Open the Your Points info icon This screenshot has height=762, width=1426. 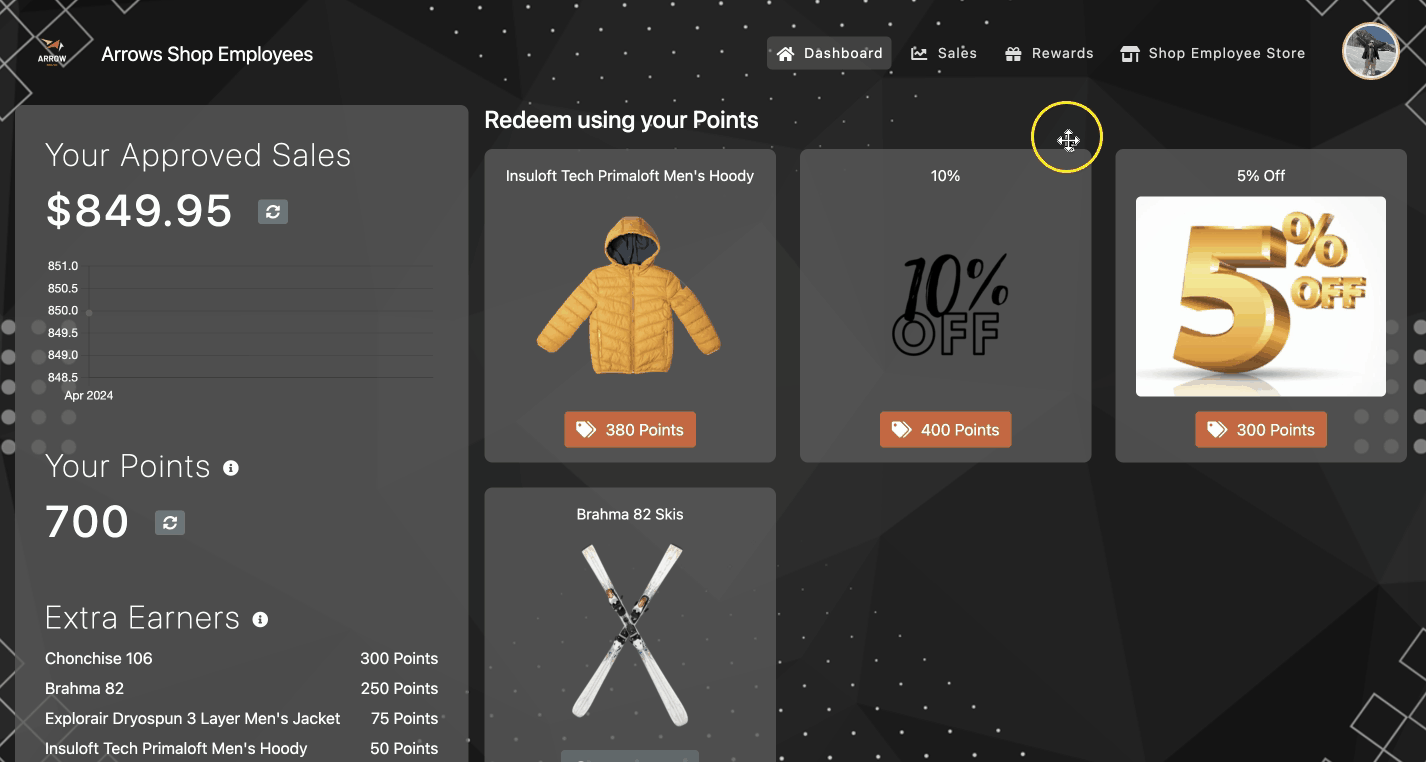pos(231,468)
